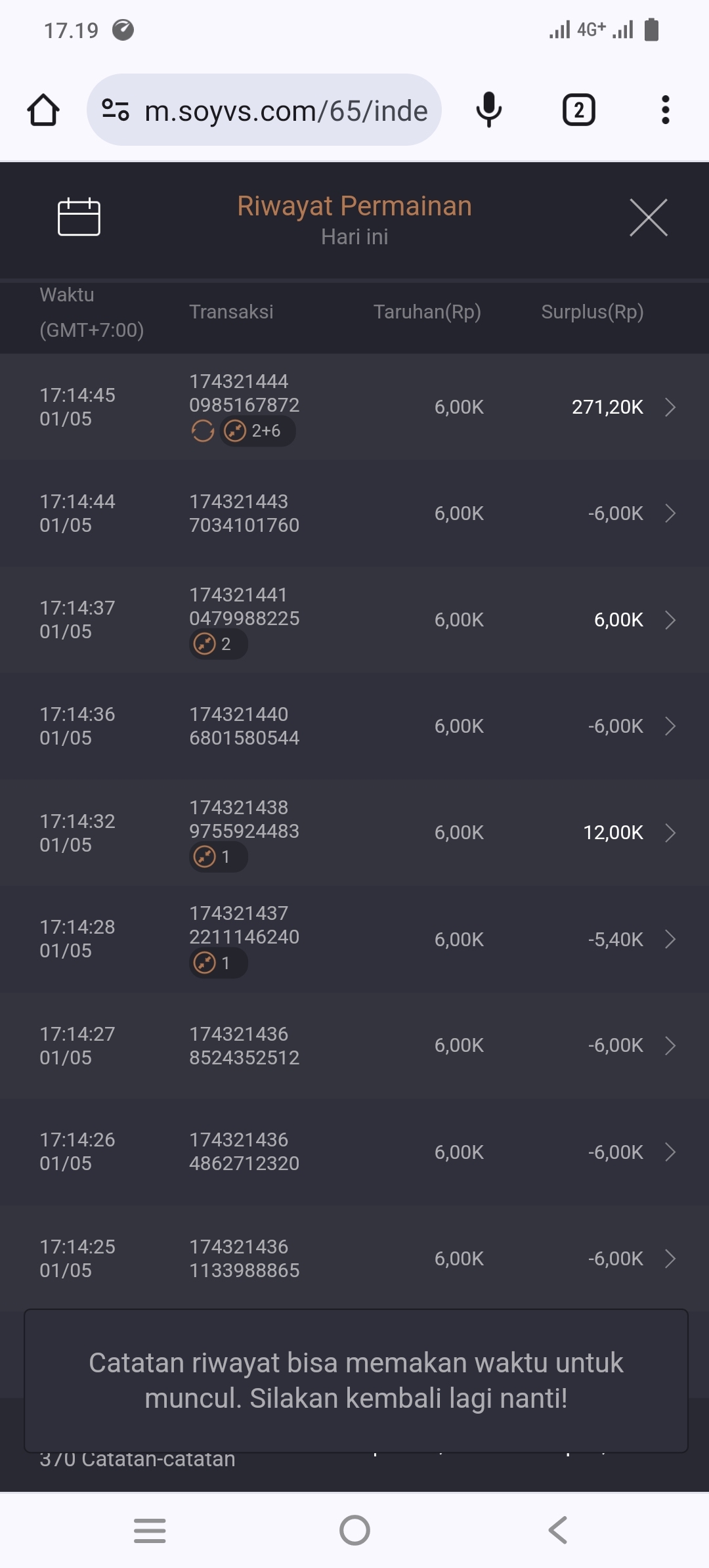Click the address bar URL m.soyvs.com
The image size is (709, 1568).
[x=286, y=110]
